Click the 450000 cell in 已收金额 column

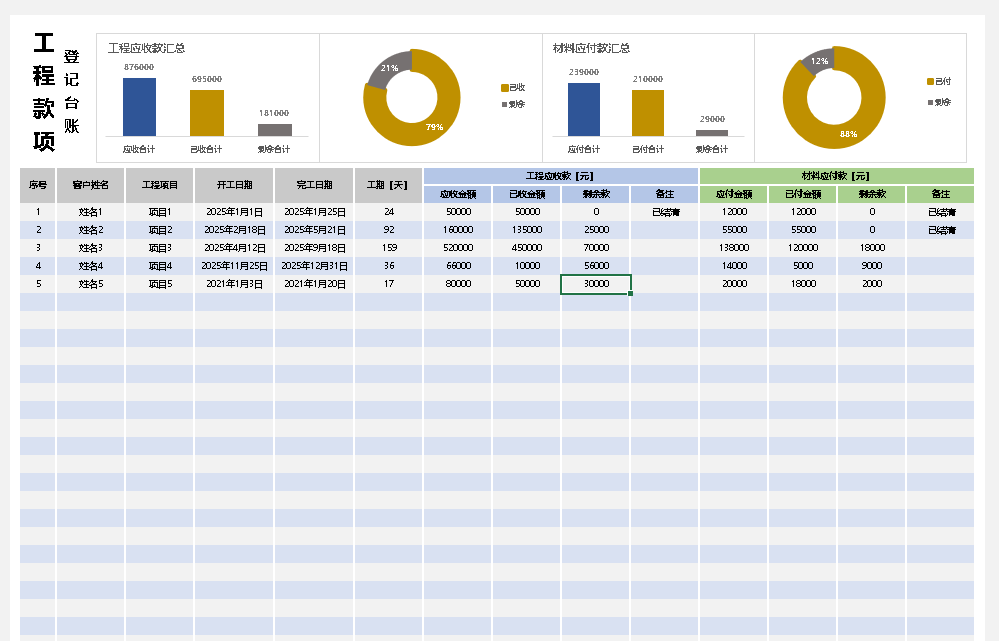tap(526, 248)
